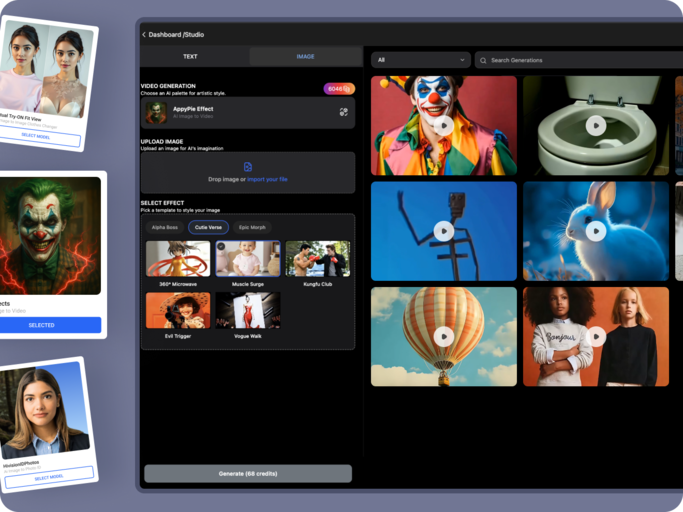
Task: Play the clown video generation
Action: click(x=443, y=125)
